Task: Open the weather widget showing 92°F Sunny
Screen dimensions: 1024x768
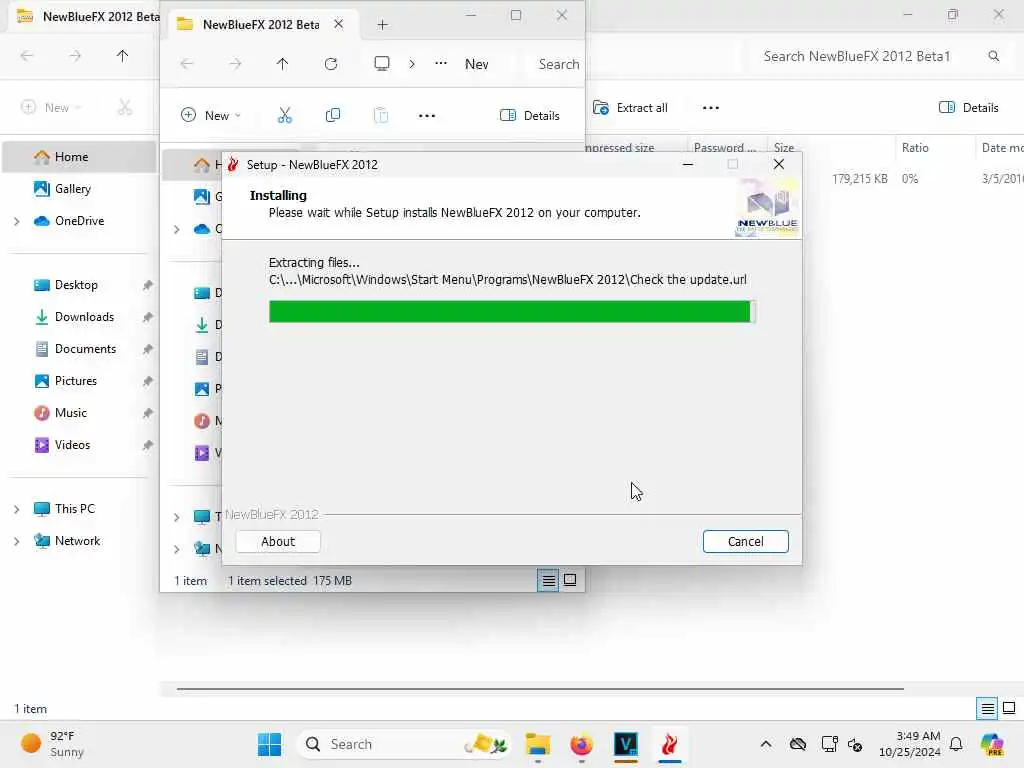Action: pyautogui.click(x=53, y=744)
